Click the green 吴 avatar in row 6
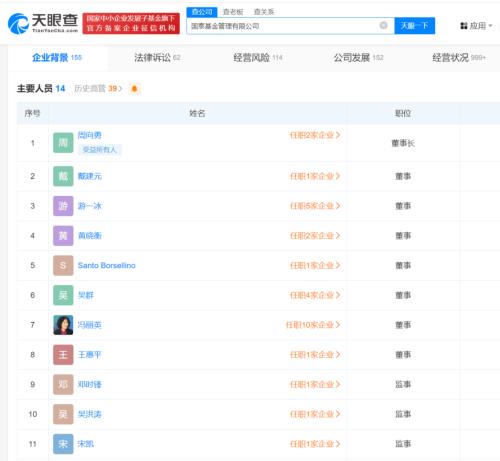 (63, 295)
